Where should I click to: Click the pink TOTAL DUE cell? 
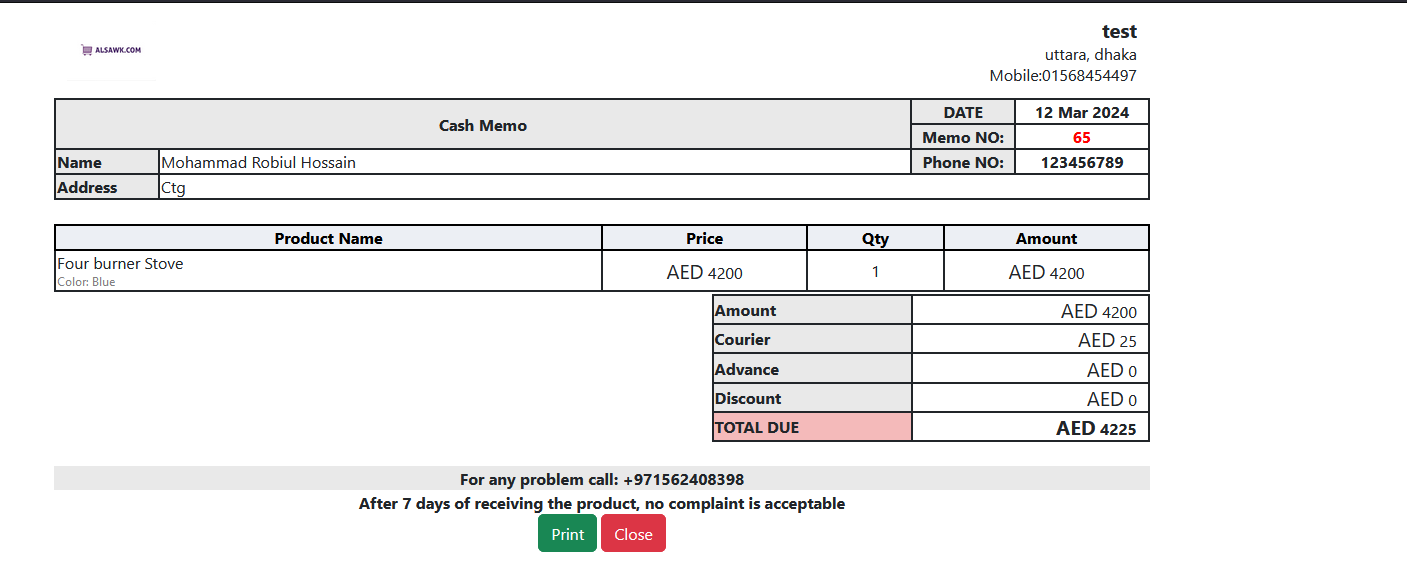point(812,428)
